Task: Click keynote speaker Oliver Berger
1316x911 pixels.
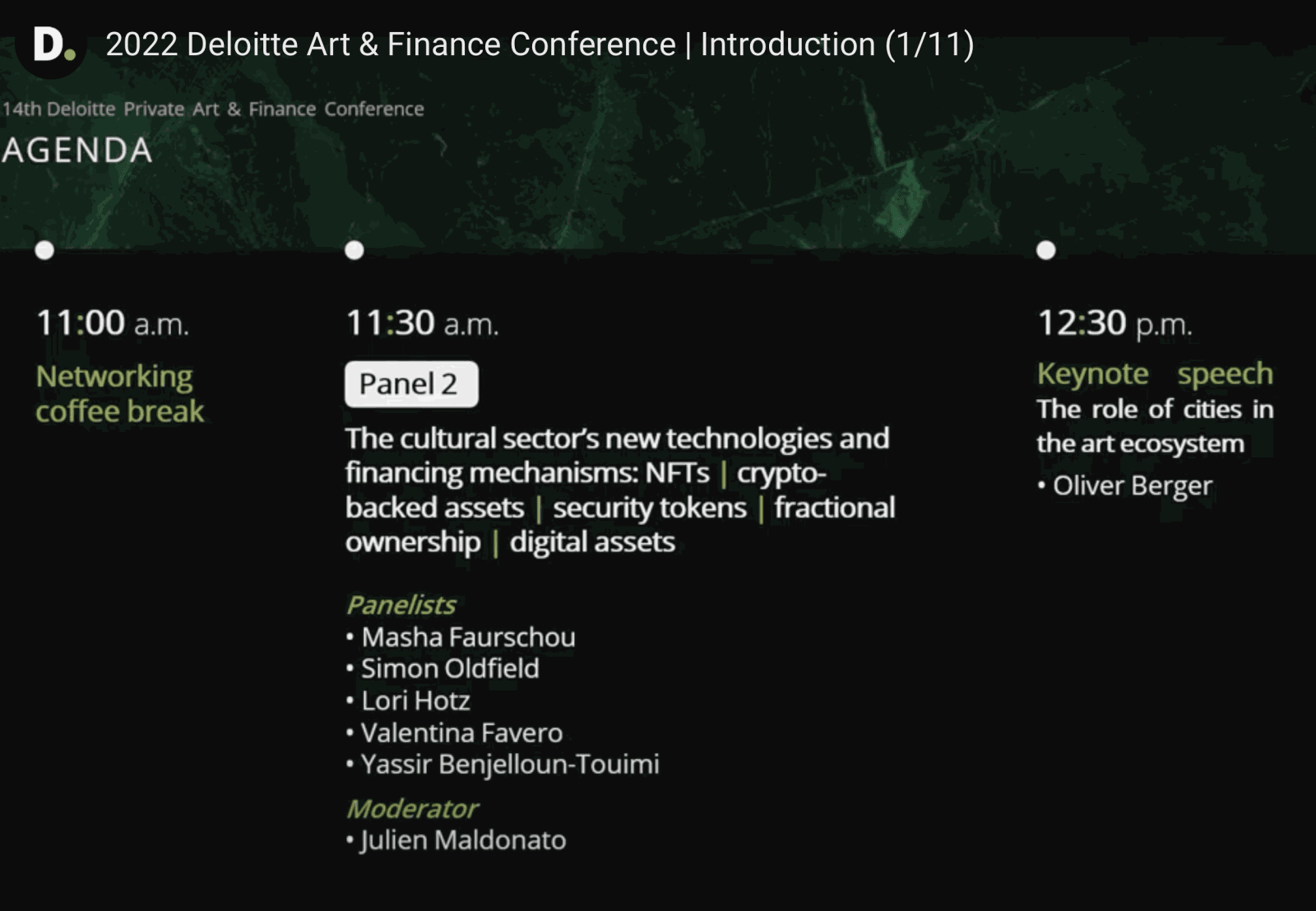Action: coord(1133,486)
